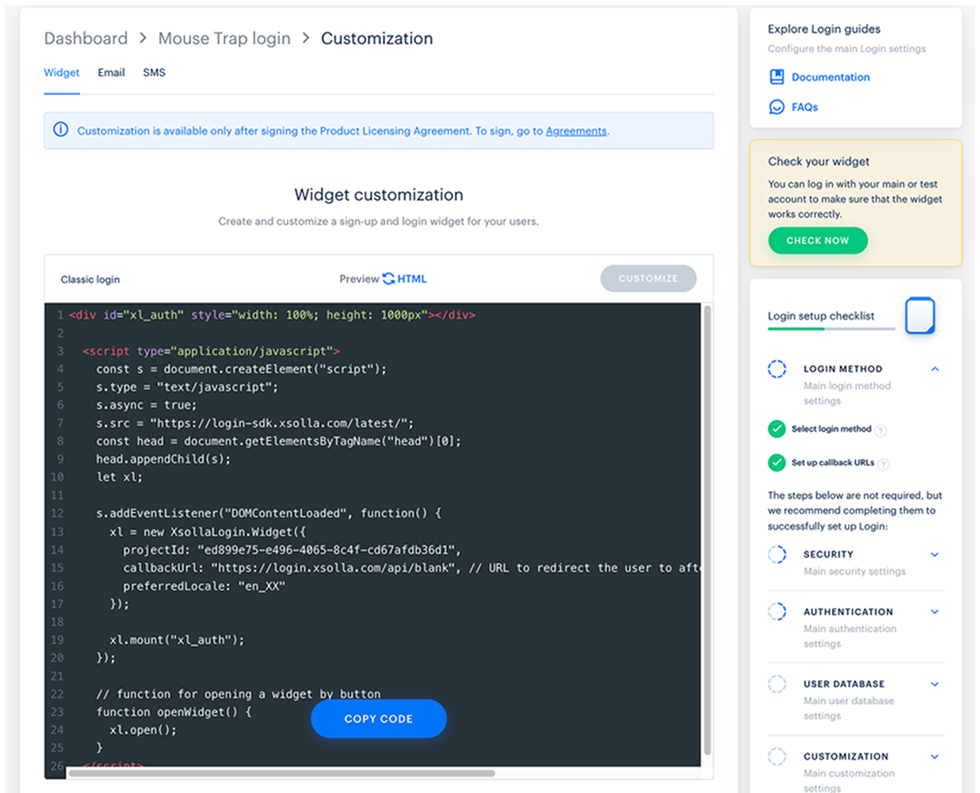This screenshot has height=793, width=980.
Task: Go to Dashboard breadcrumb
Action: tap(86, 38)
